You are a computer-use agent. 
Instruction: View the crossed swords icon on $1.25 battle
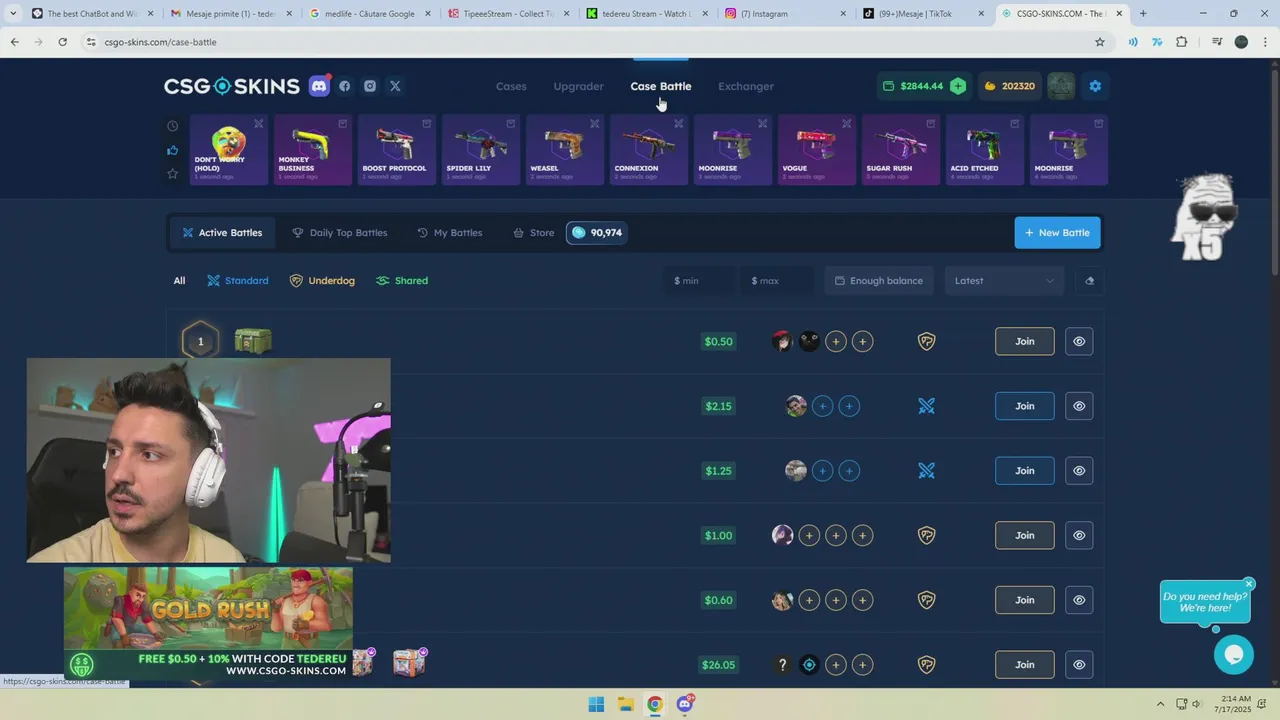point(927,471)
